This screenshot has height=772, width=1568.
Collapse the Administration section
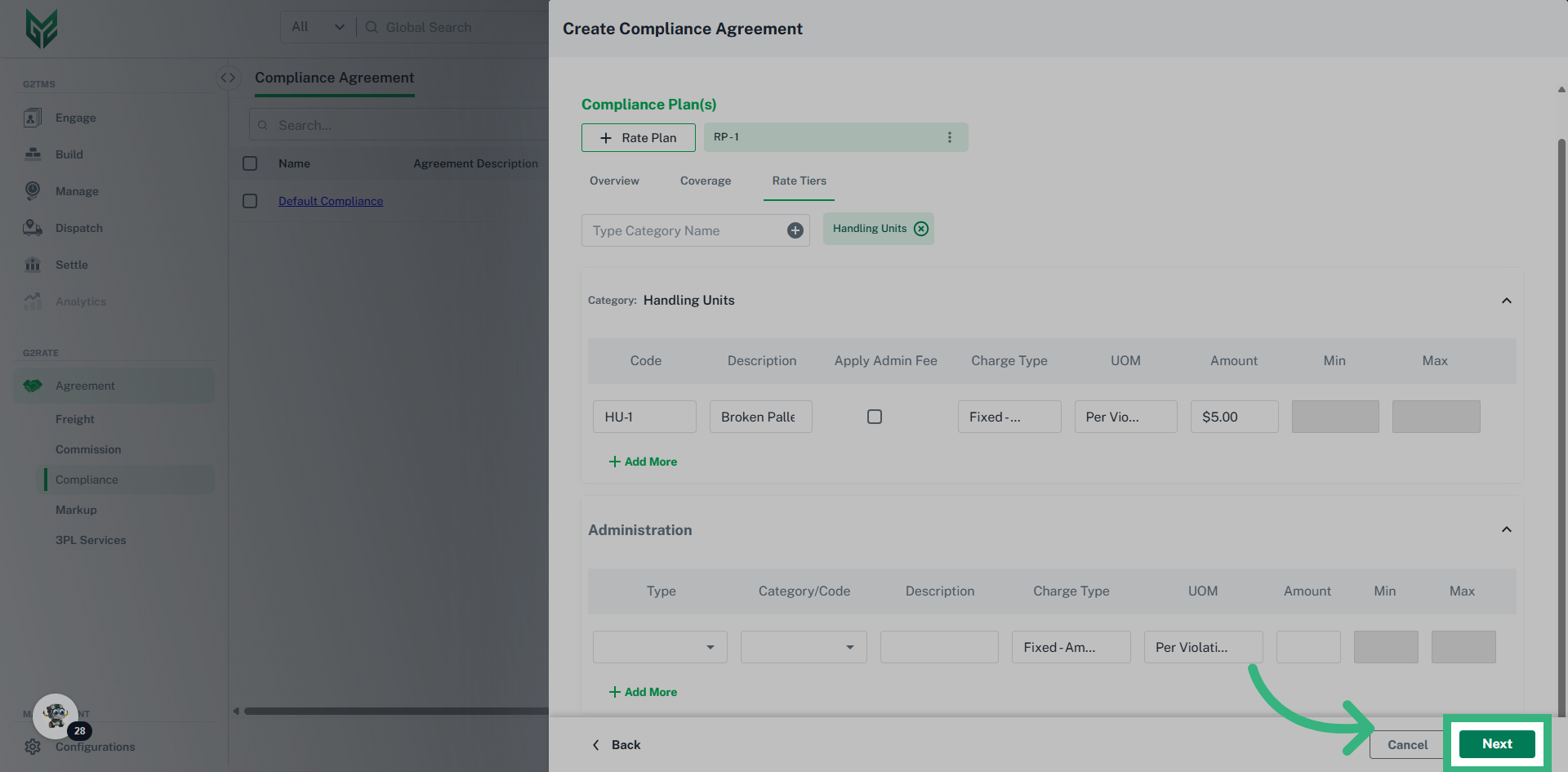click(1506, 529)
